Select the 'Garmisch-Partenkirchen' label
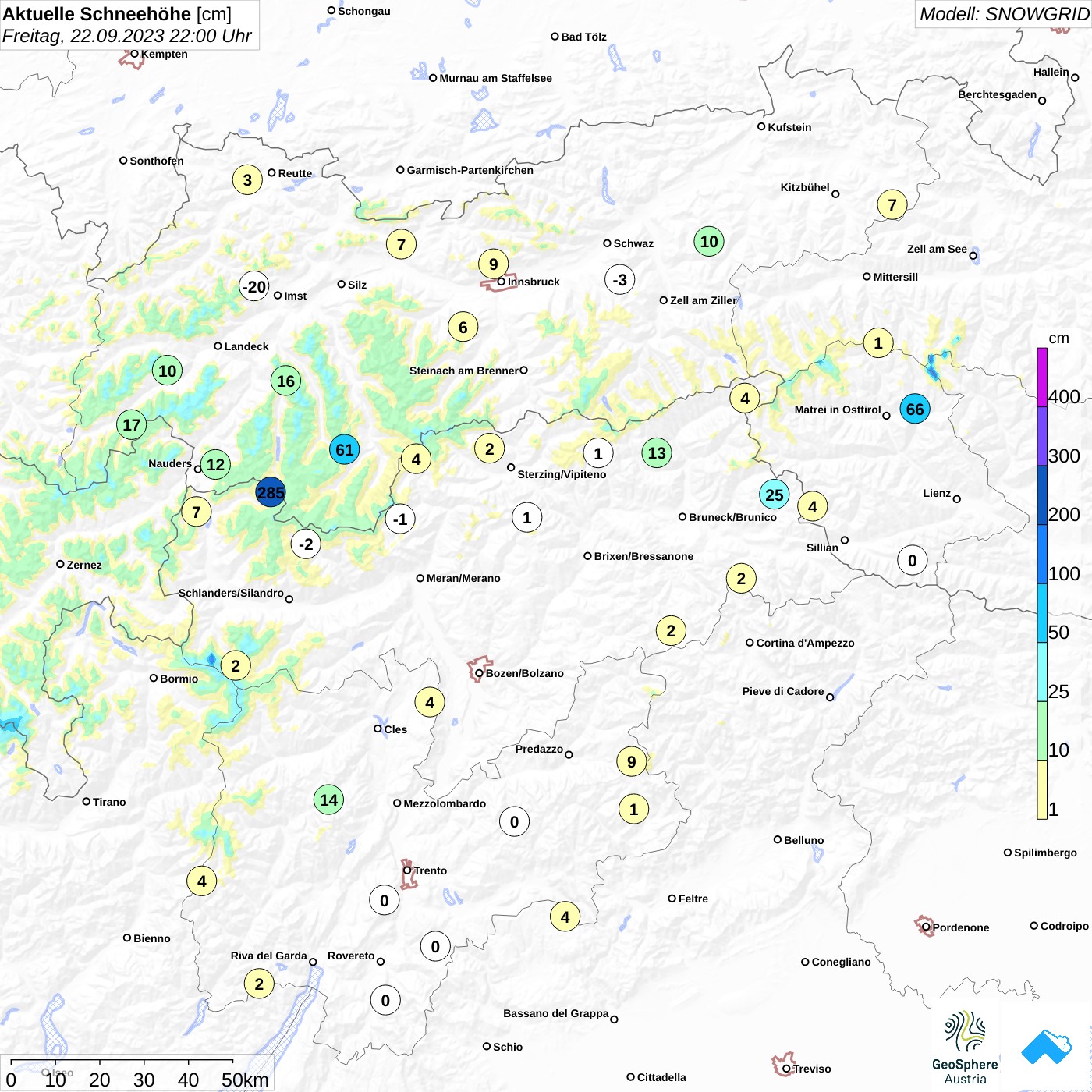1092x1092 pixels. point(470,171)
